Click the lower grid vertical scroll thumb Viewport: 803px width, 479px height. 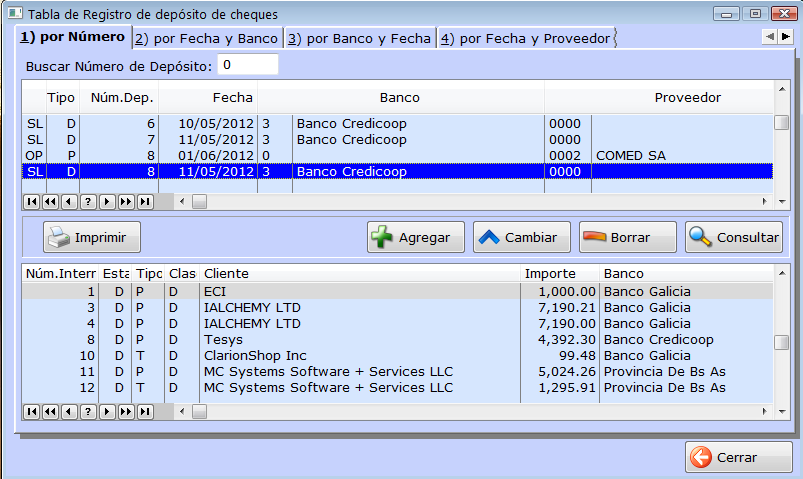coord(781,342)
